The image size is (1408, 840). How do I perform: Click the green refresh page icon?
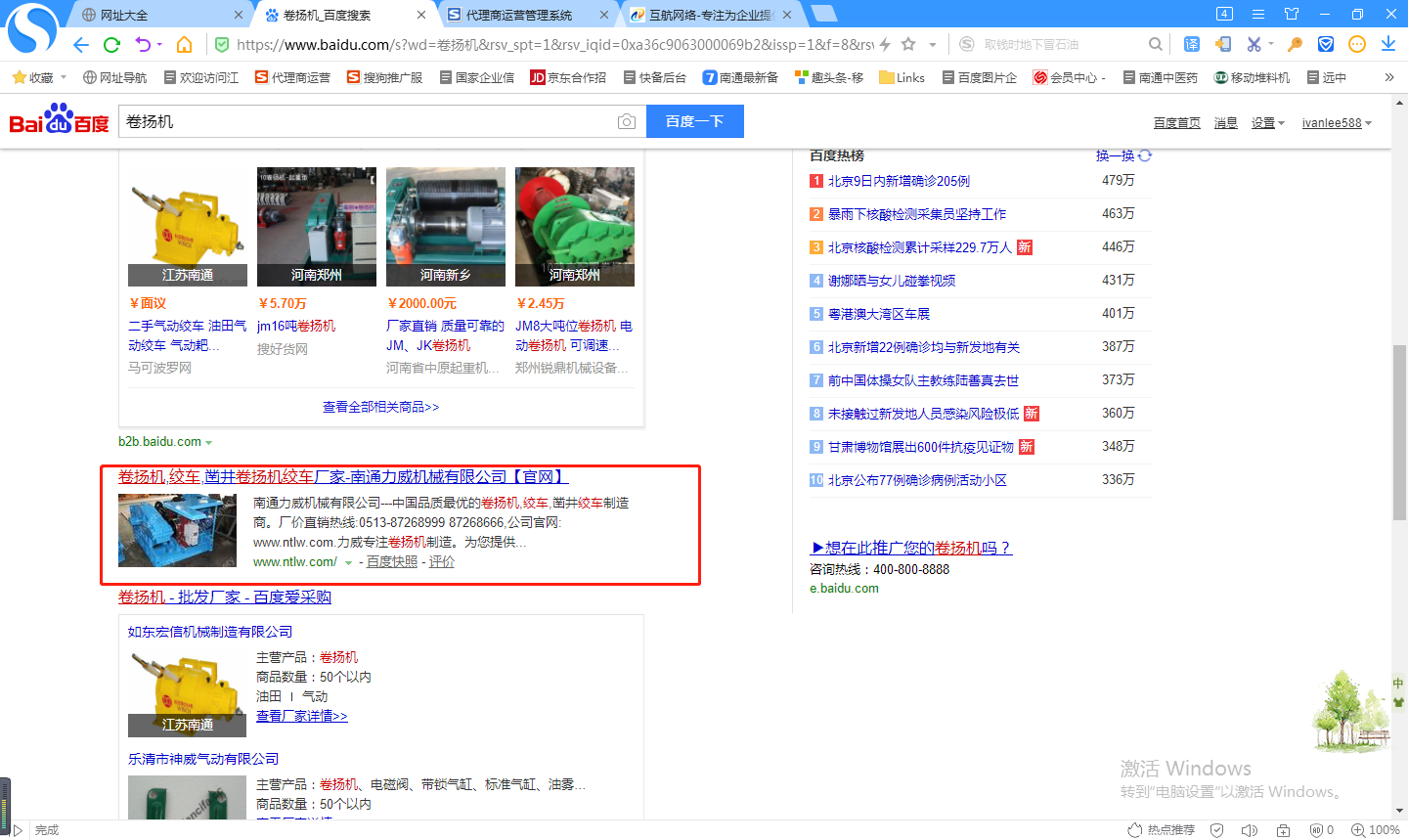[x=111, y=44]
